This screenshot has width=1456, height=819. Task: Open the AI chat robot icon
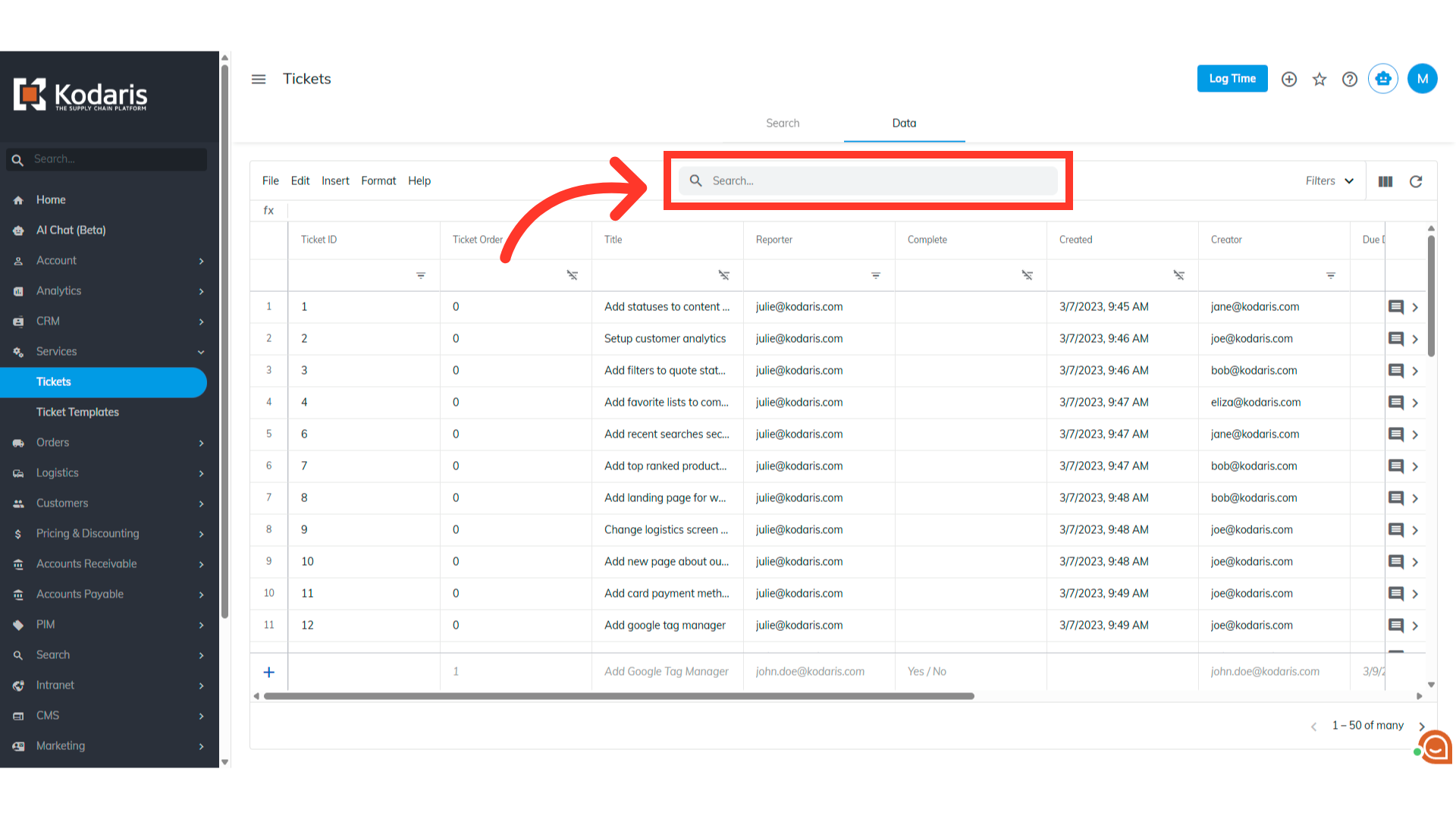1383,79
